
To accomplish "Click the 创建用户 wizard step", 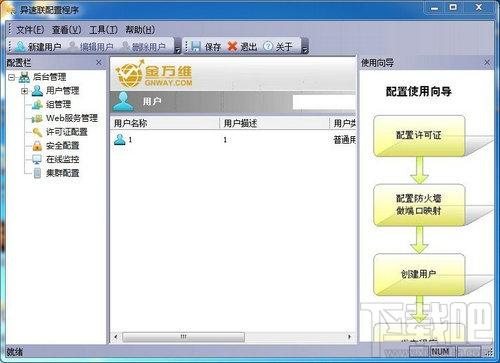I will [x=419, y=275].
